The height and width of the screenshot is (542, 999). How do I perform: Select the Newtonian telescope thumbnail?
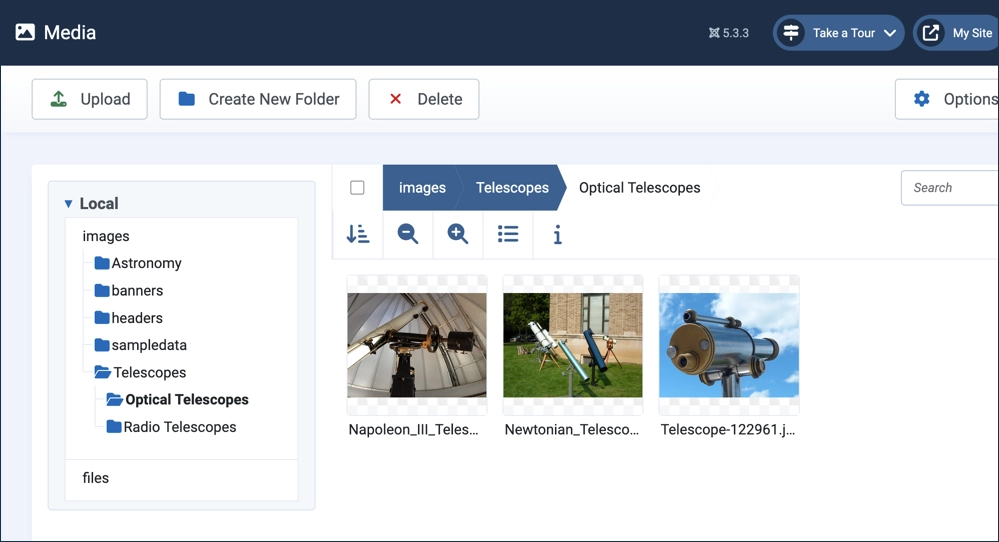click(x=573, y=345)
